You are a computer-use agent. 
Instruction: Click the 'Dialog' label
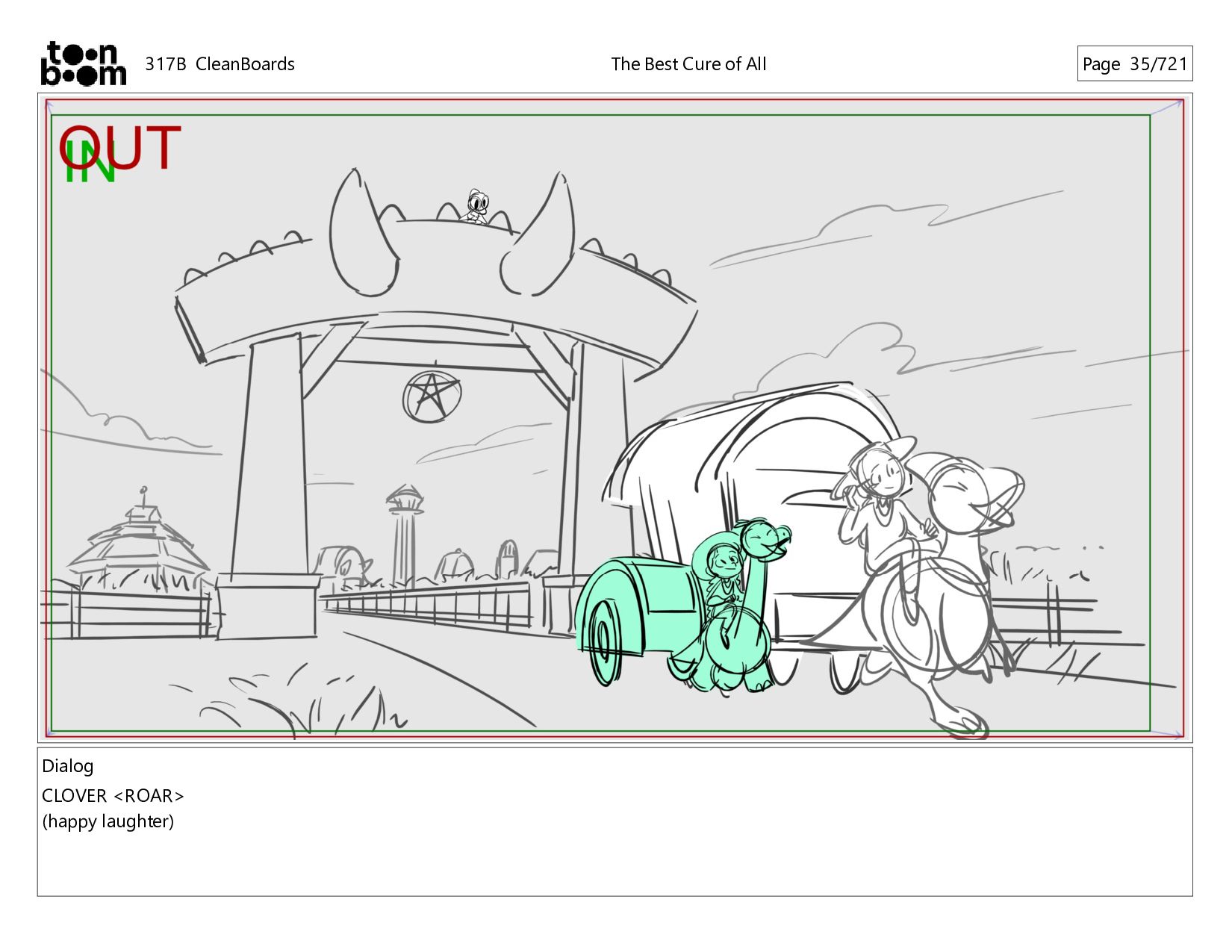(68, 766)
